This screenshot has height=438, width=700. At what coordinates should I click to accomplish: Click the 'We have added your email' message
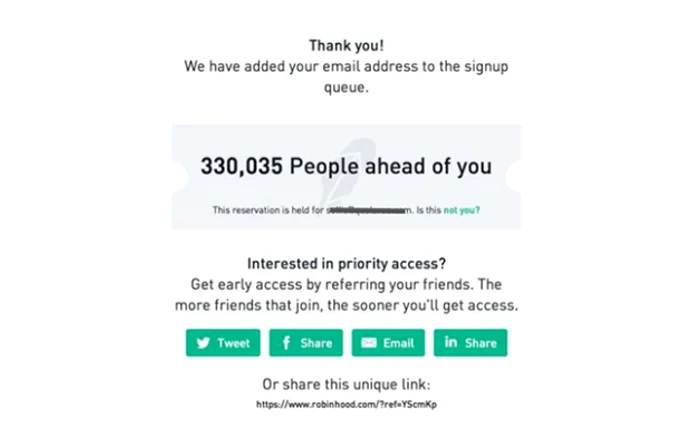tap(346, 76)
